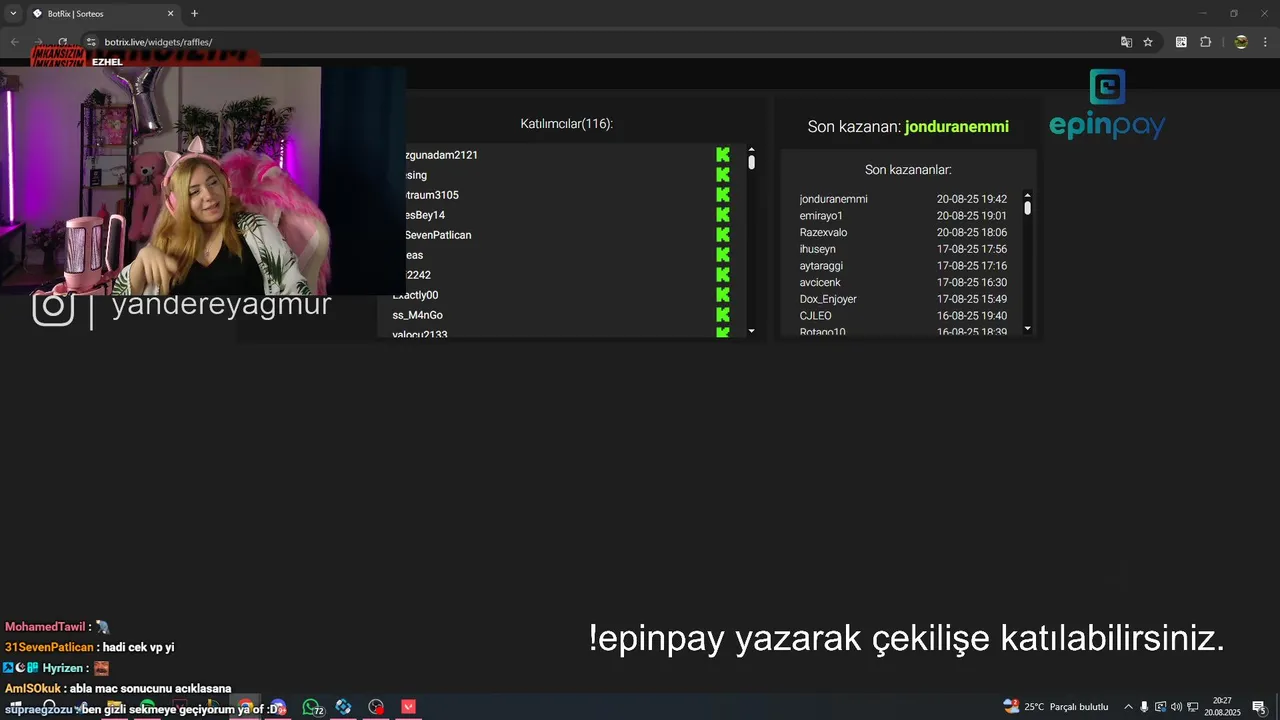Select participant ss_M4nGo
This screenshot has width=1280, height=720.
pos(418,315)
